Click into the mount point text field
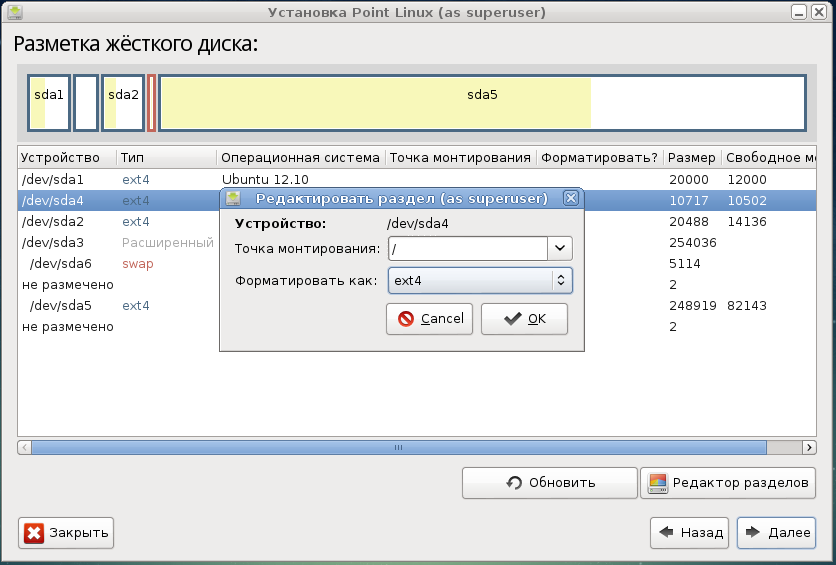This screenshot has height=565, width=836. (468, 248)
